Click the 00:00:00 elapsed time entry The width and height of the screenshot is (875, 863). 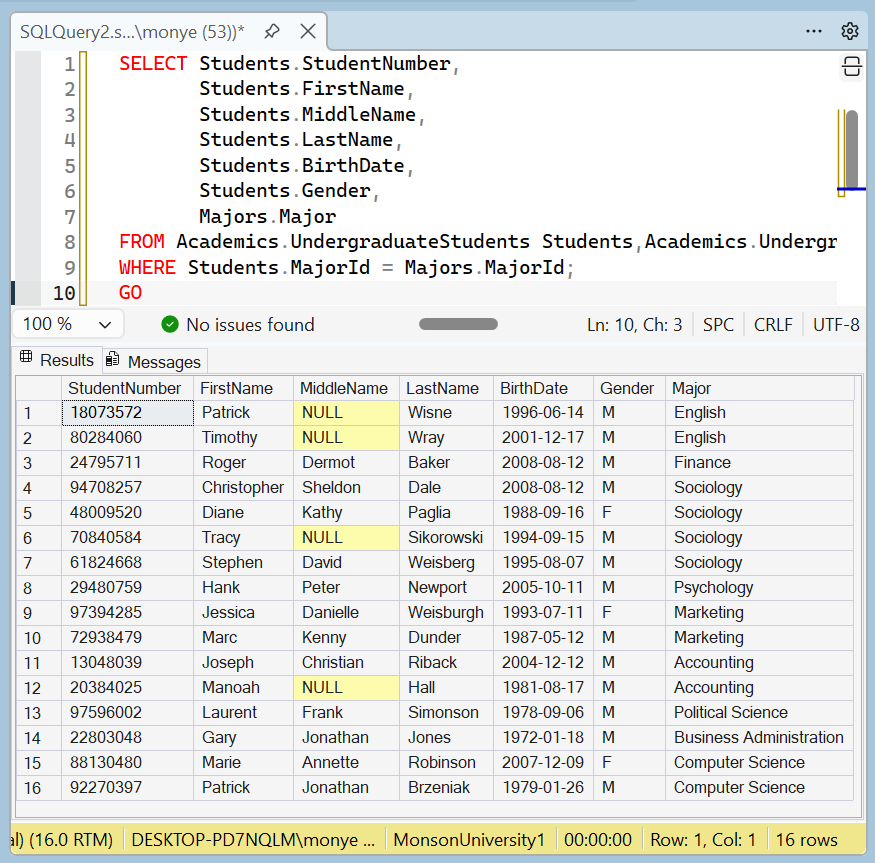coord(598,840)
